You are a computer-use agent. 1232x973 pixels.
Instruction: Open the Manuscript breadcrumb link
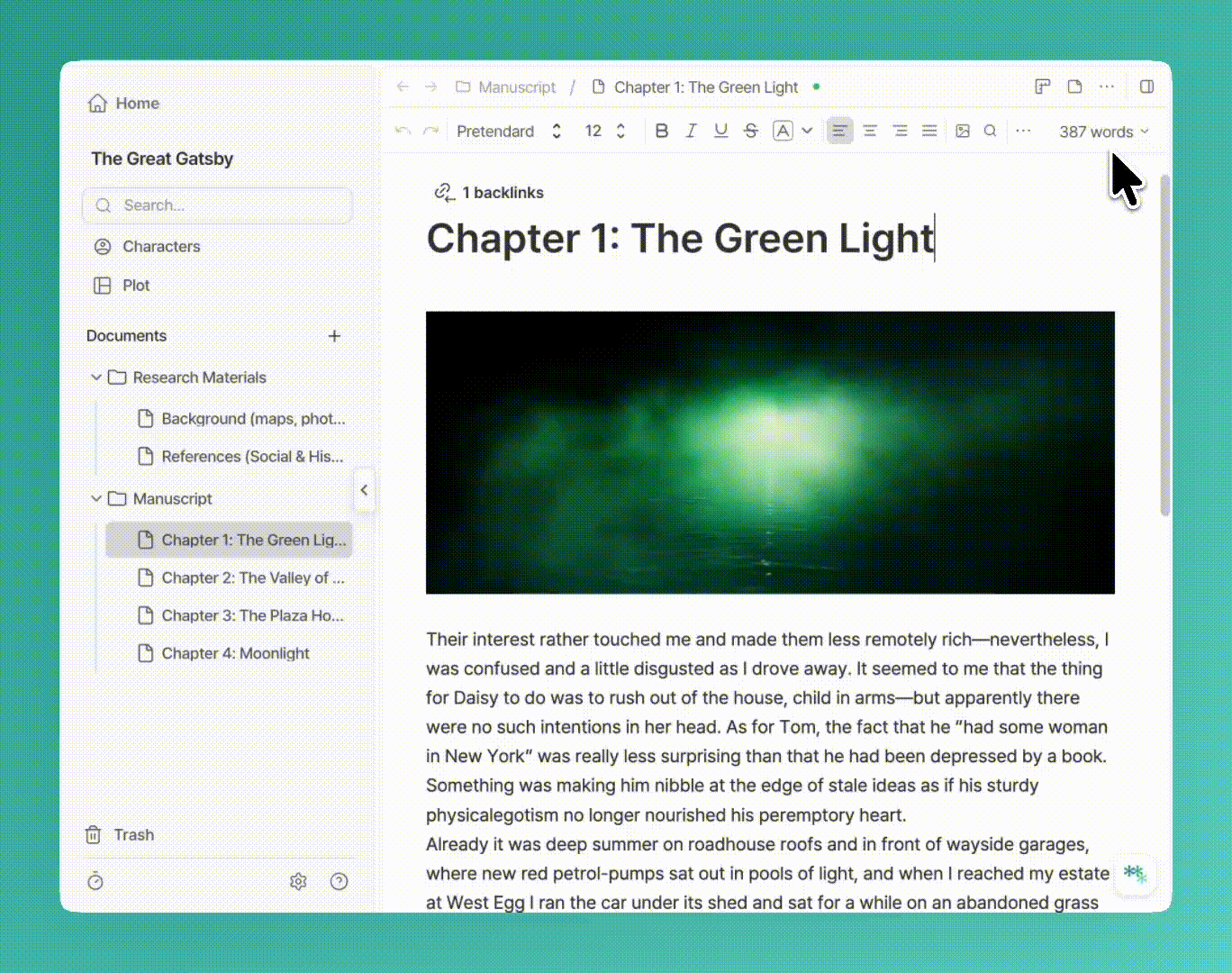pos(517,86)
